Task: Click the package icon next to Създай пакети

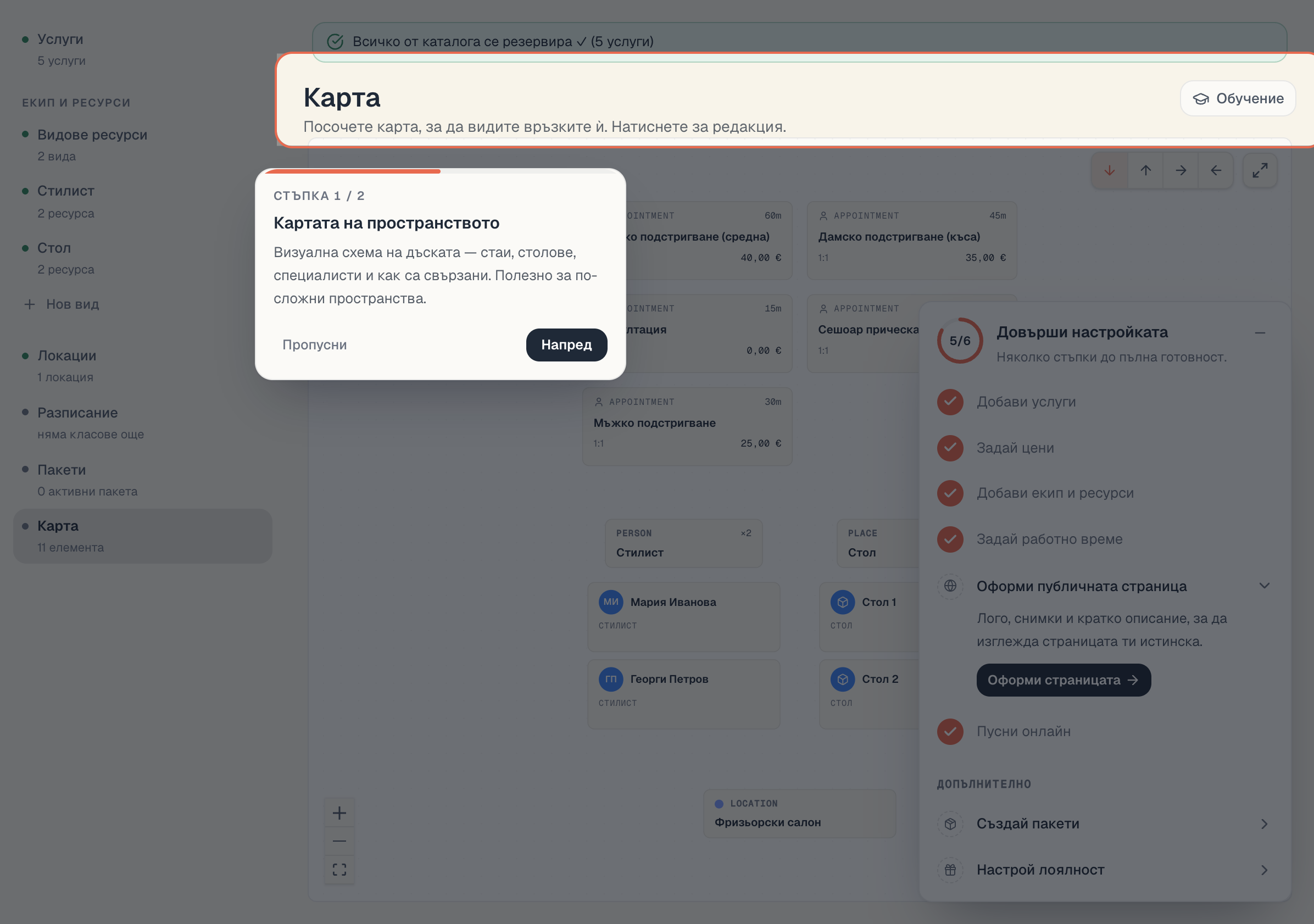Action: click(x=950, y=824)
